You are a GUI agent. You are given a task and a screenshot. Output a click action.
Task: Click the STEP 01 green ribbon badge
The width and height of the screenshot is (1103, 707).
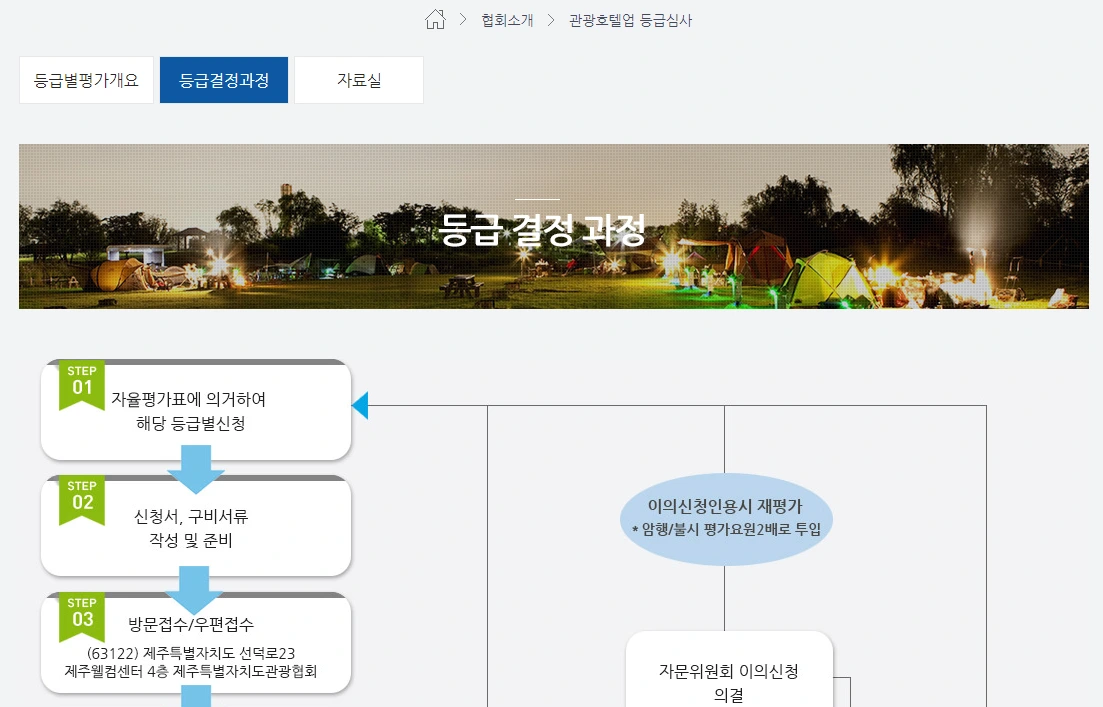[x=82, y=381]
